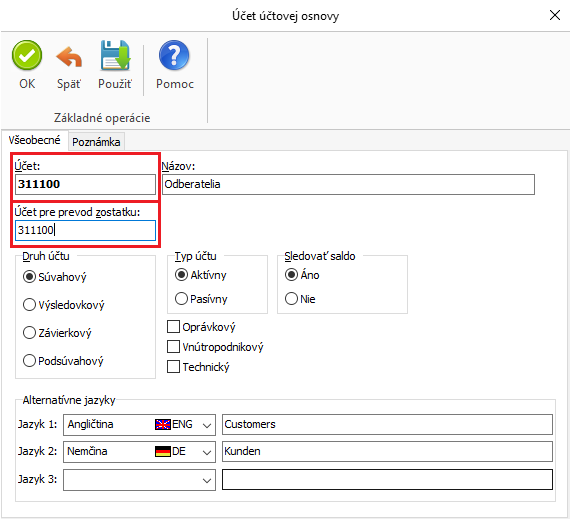
Task: Confirm with the green OK checkmark icon
Action: [27, 56]
